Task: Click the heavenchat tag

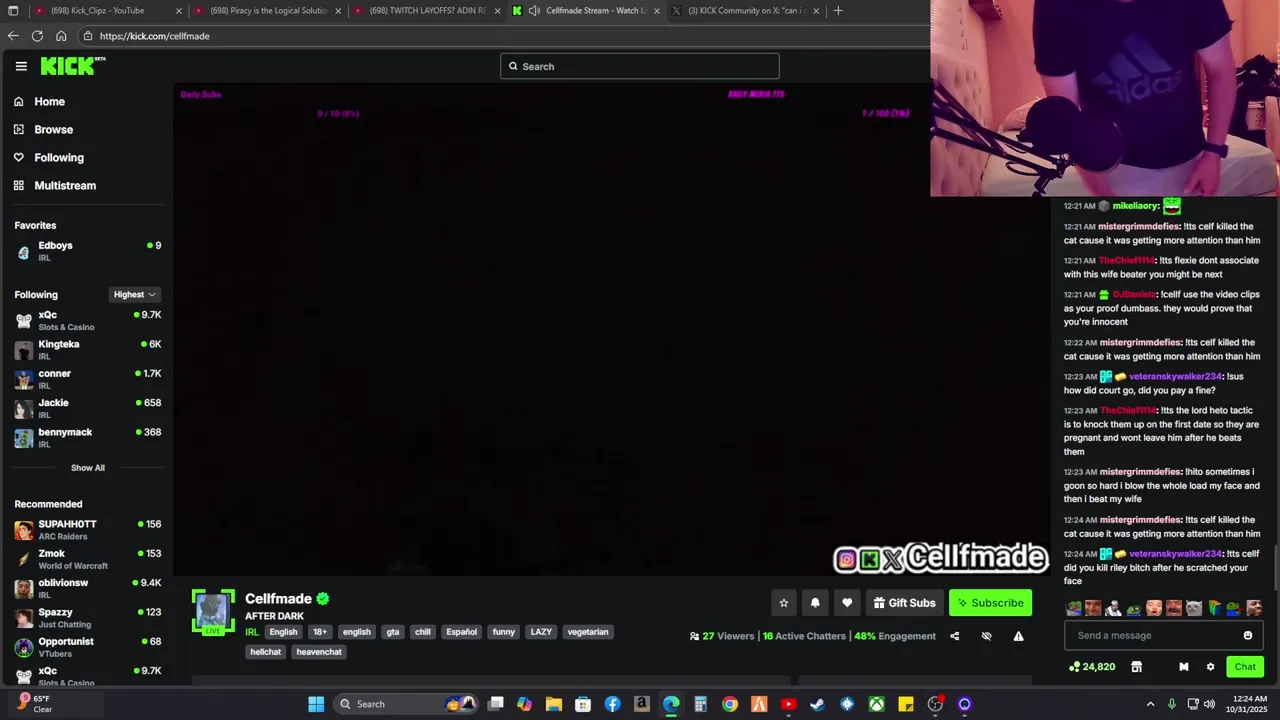Action: click(319, 652)
